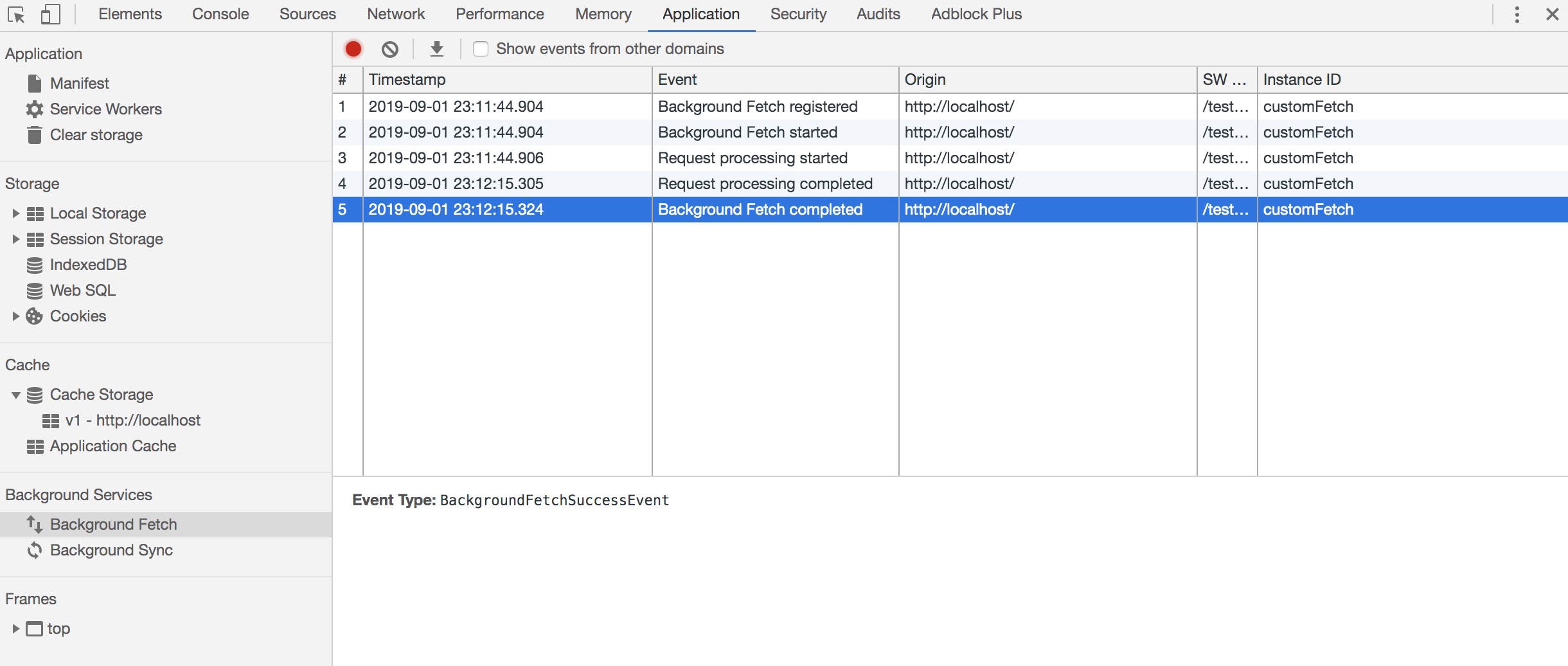This screenshot has width=1568, height=666.
Task: Save events with download icon
Action: tap(437, 49)
